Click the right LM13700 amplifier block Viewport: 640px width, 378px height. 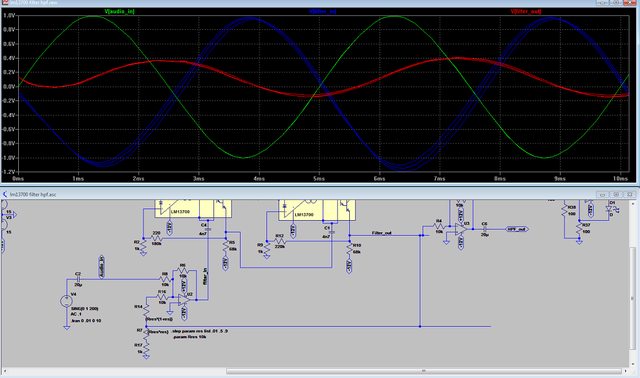(x=317, y=210)
